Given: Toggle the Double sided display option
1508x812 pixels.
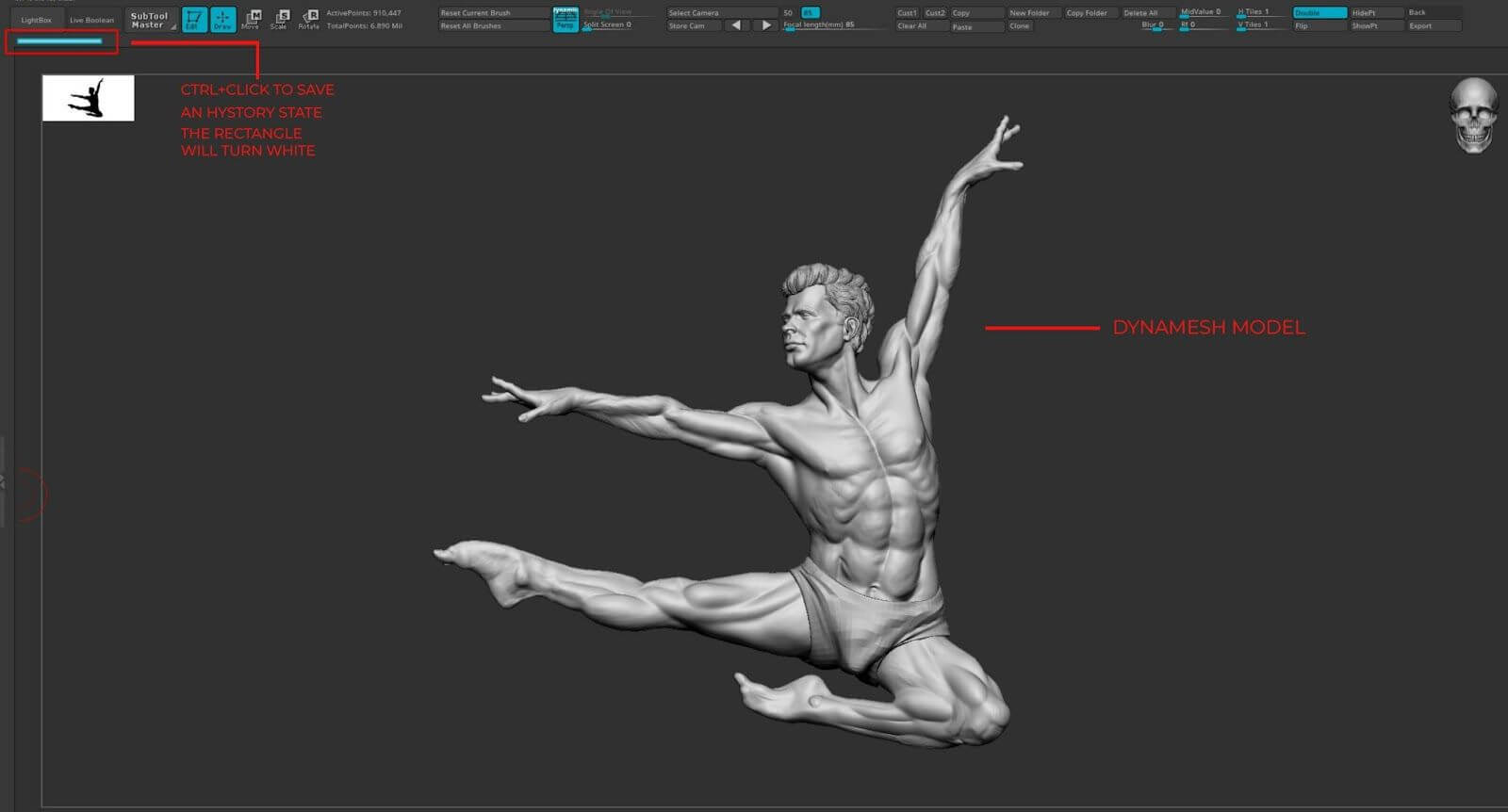Looking at the screenshot, I should (1319, 13).
